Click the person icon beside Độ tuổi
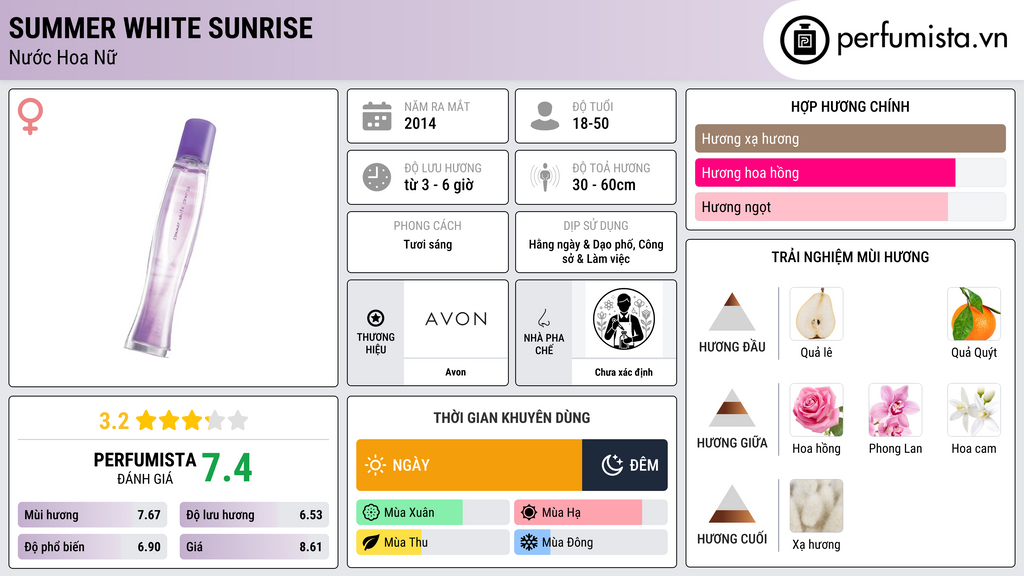This screenshot has height=576, width=1024. tap(545, 116)
